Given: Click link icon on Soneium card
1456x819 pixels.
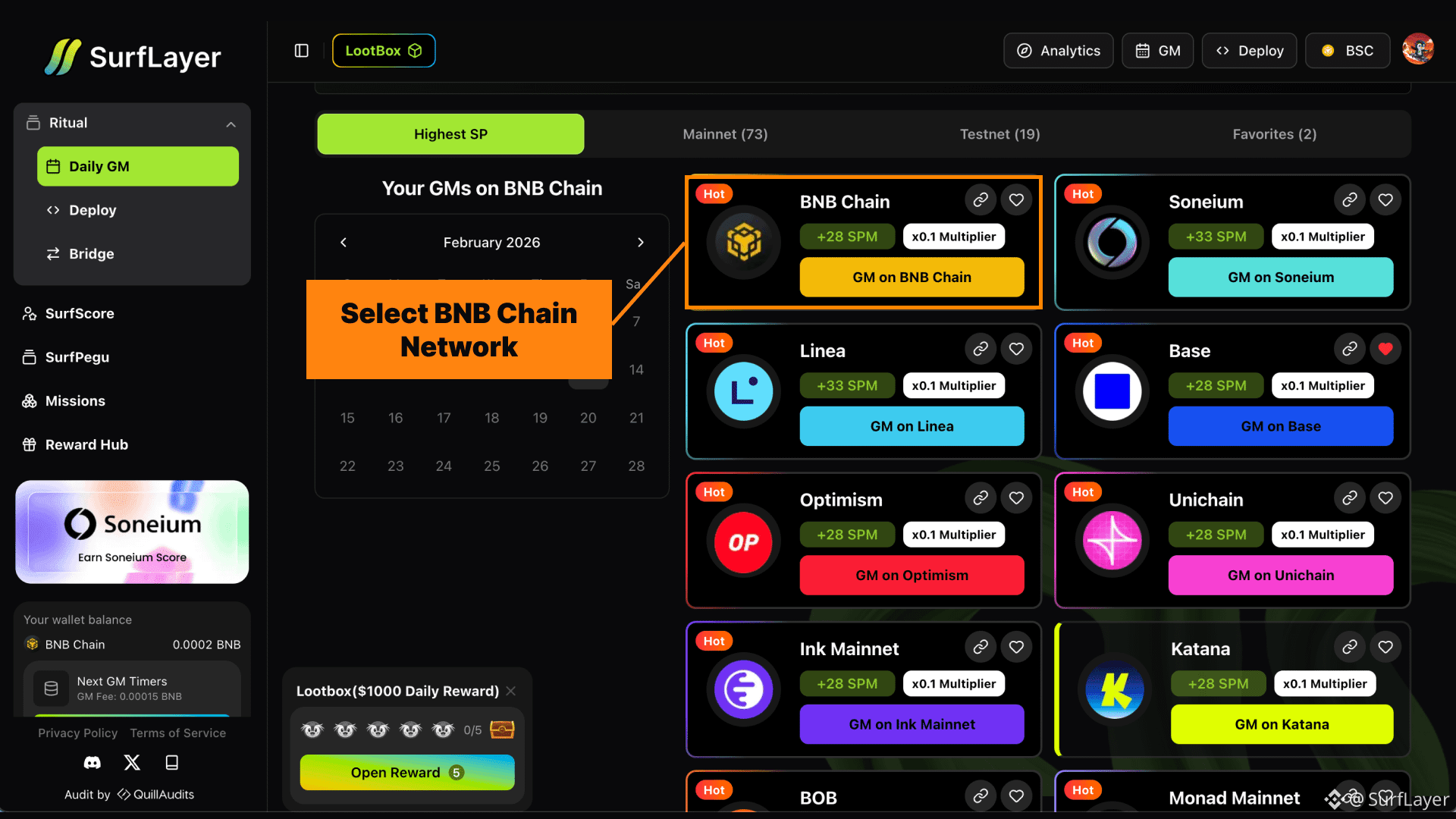Looking at the screenshot, I should click(1349, 200).
